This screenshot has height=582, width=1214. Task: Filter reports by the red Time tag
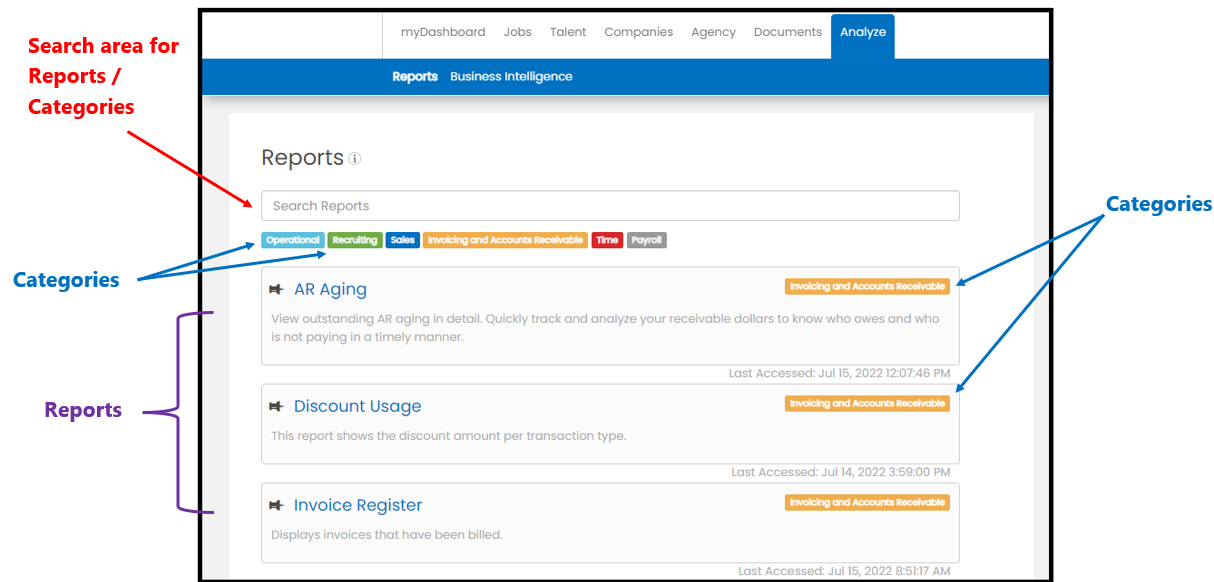click(607, 240)
